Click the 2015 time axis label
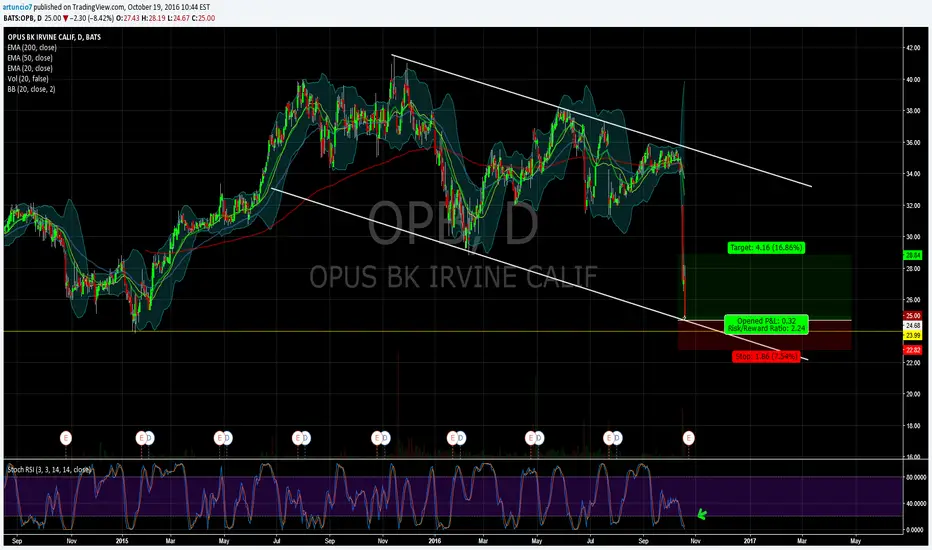 point(122,541)
